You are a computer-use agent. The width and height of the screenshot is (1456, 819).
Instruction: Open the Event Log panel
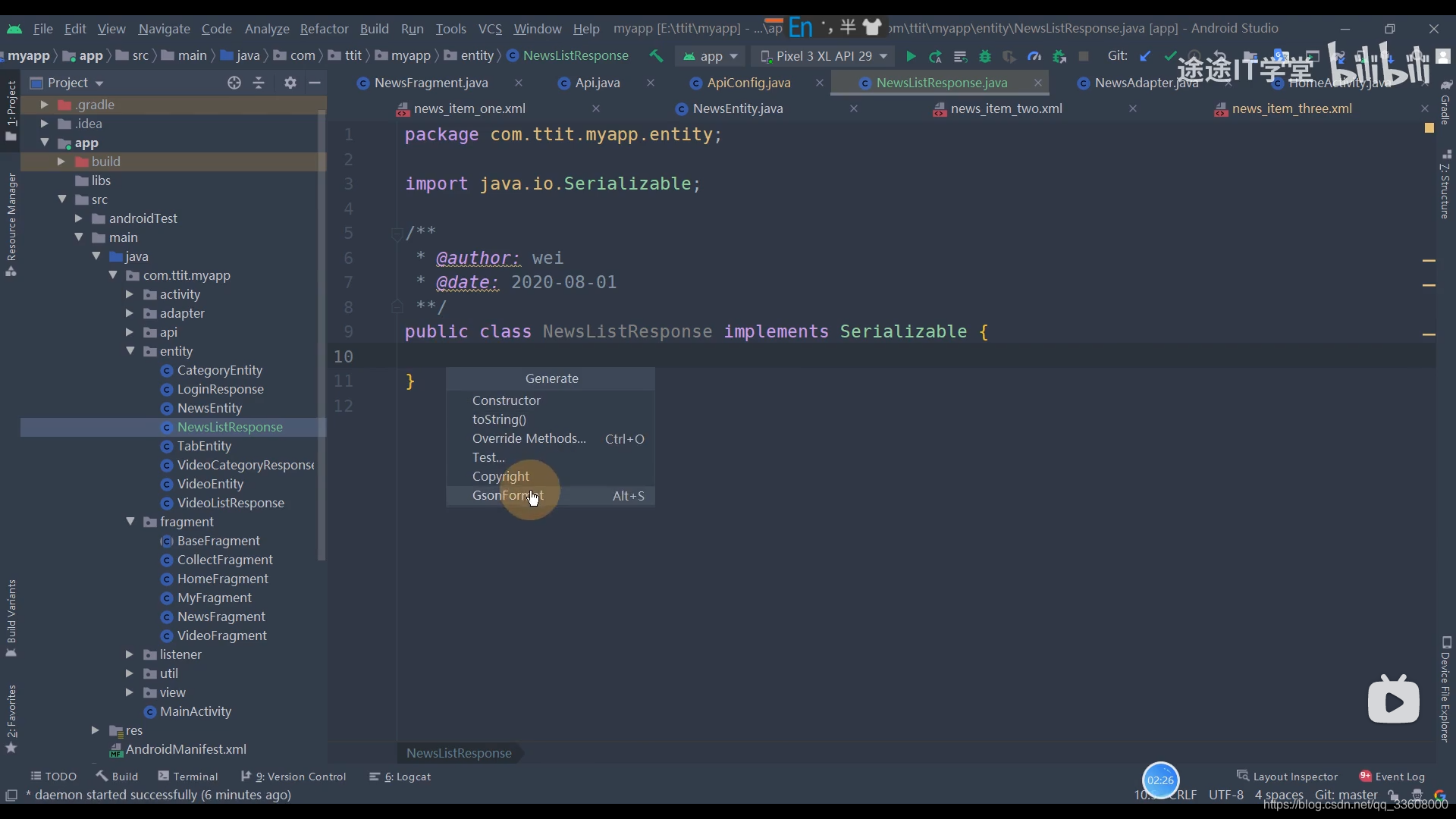1392,777
